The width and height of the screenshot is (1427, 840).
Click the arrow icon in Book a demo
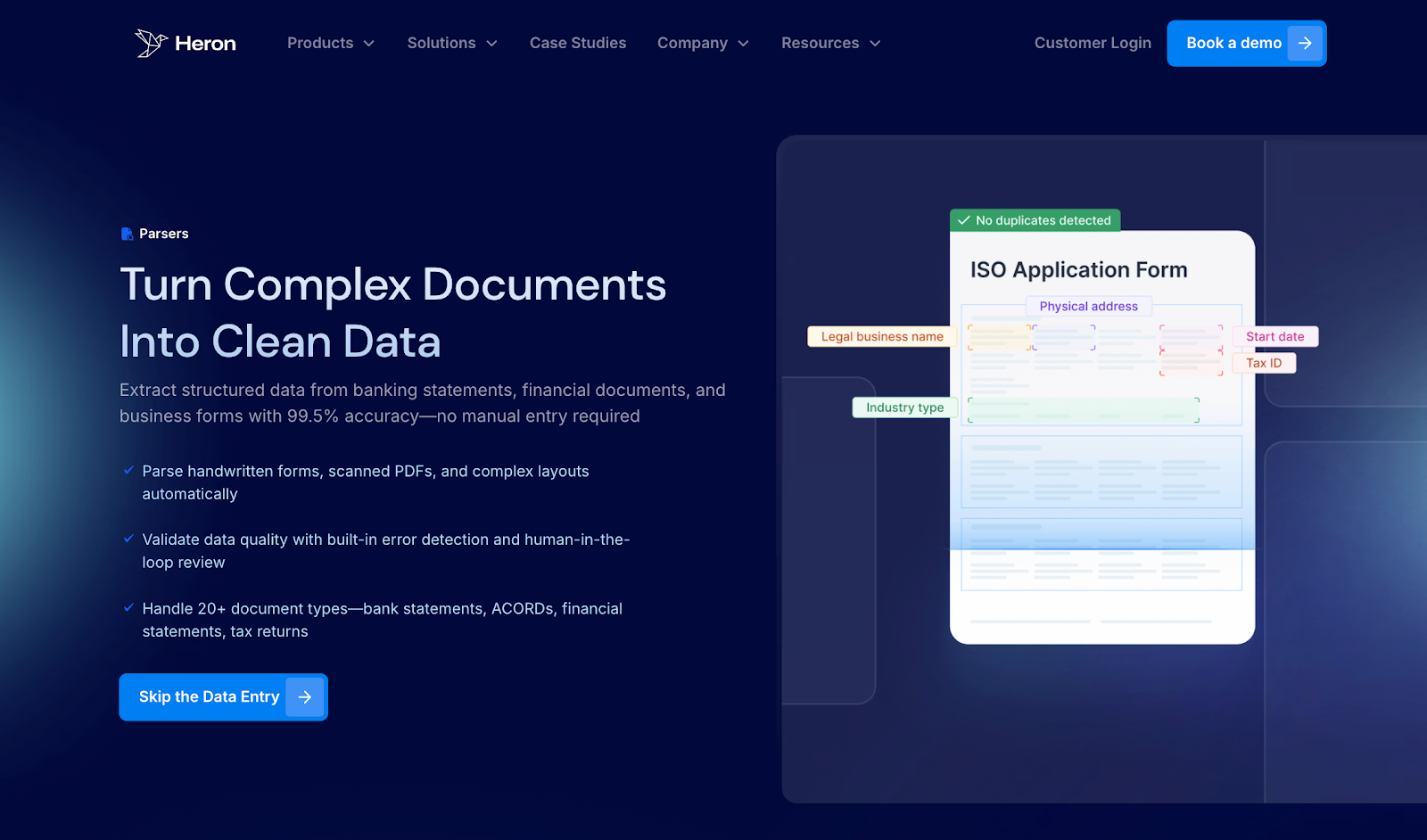coord(1305,43)
